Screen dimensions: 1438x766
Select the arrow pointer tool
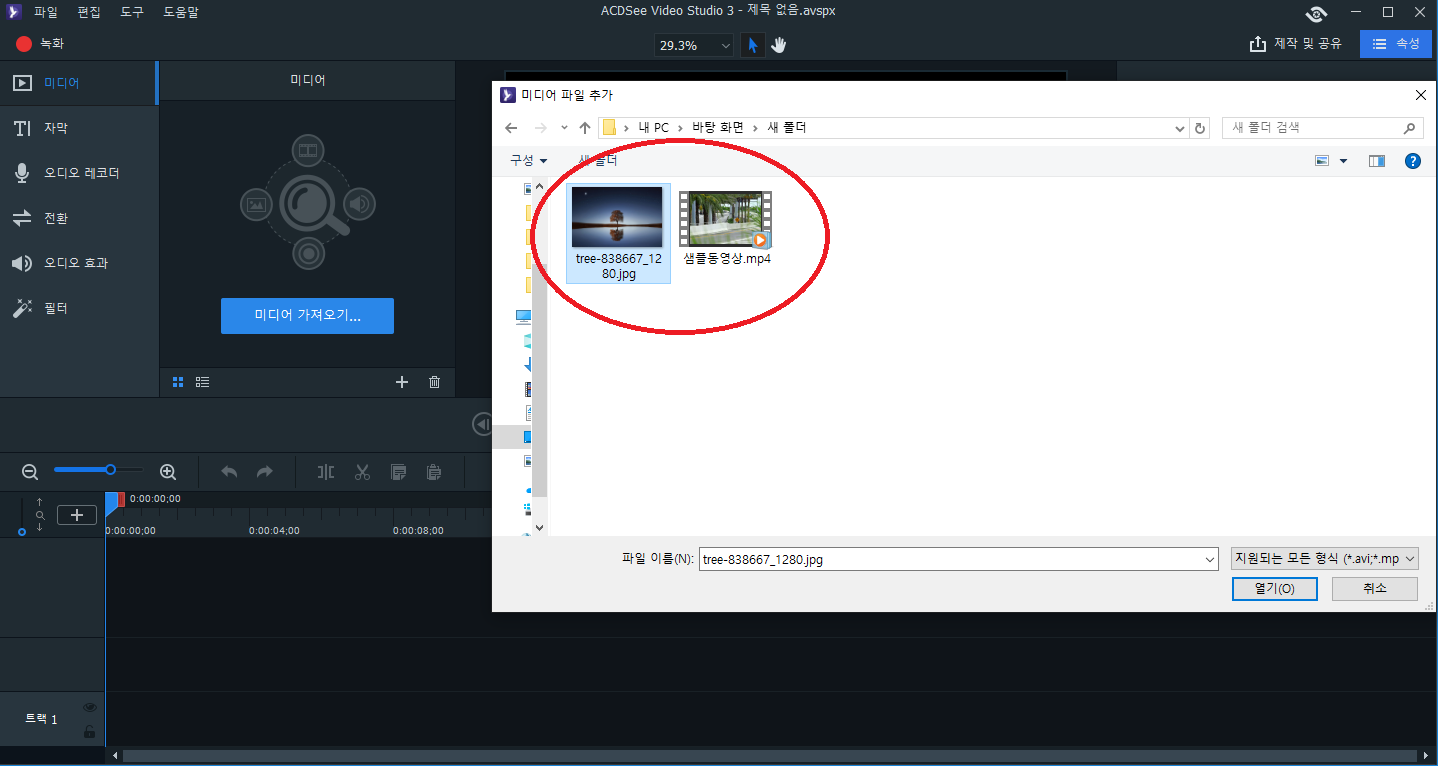click(753, 45)
